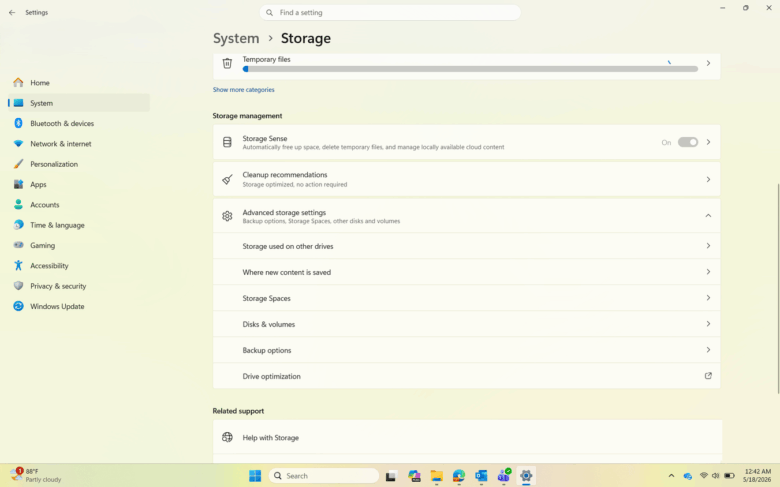Open Gaming settings page
Viewport: 780px width, 487px height.
click(79, 246)
